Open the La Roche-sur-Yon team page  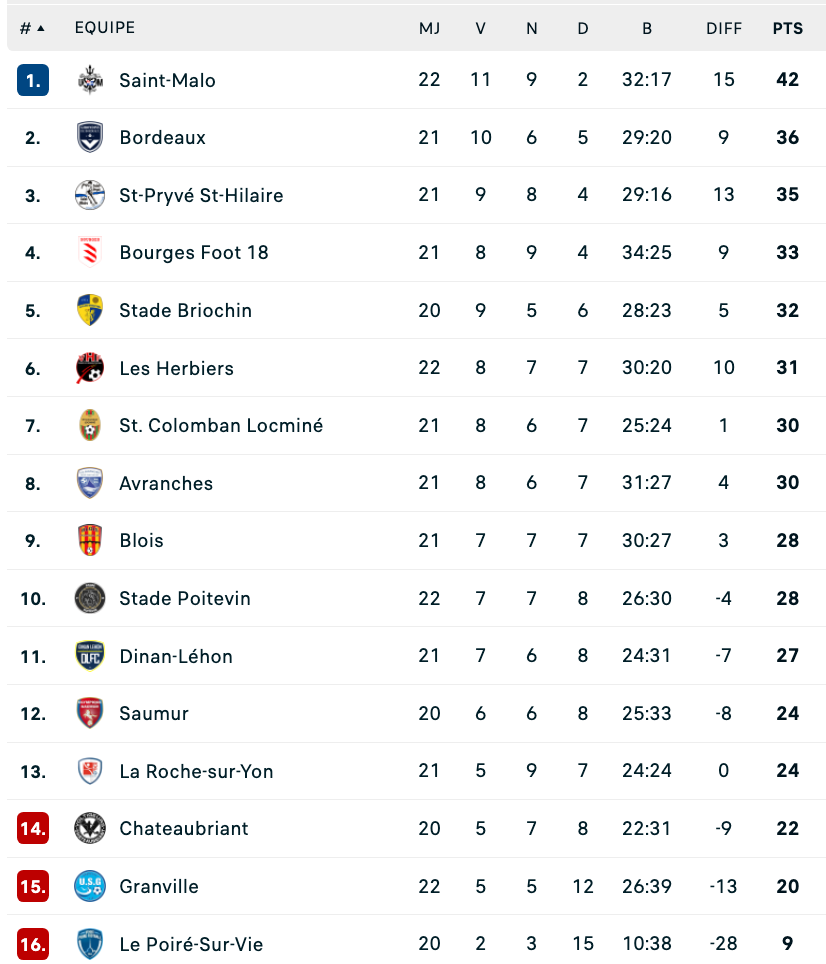click(196, 771)
